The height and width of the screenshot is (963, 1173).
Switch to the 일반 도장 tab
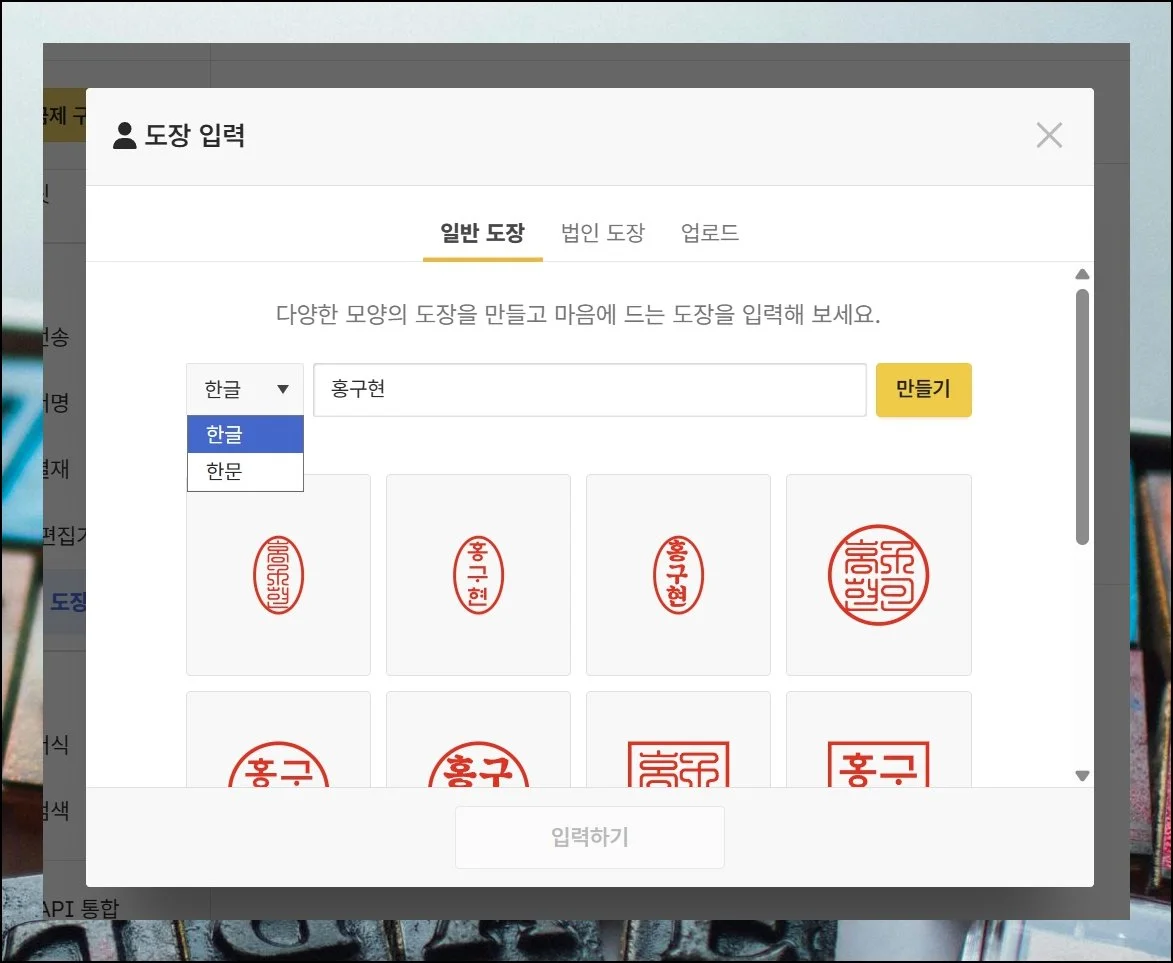pyautogui.click(x=482, y=234)
